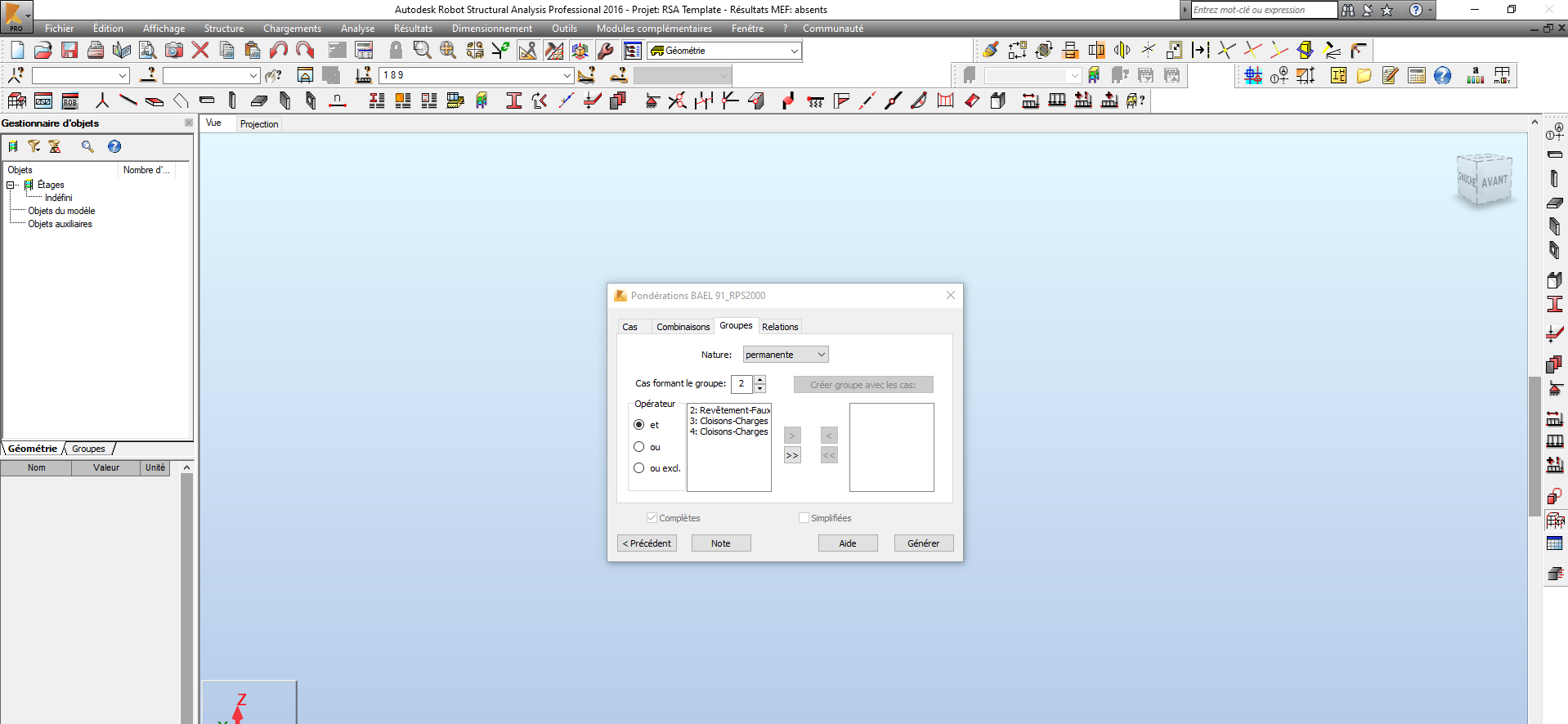This screenshot has height=724, width=1568.
Task: Click the Note button
Action: [721, 543]
